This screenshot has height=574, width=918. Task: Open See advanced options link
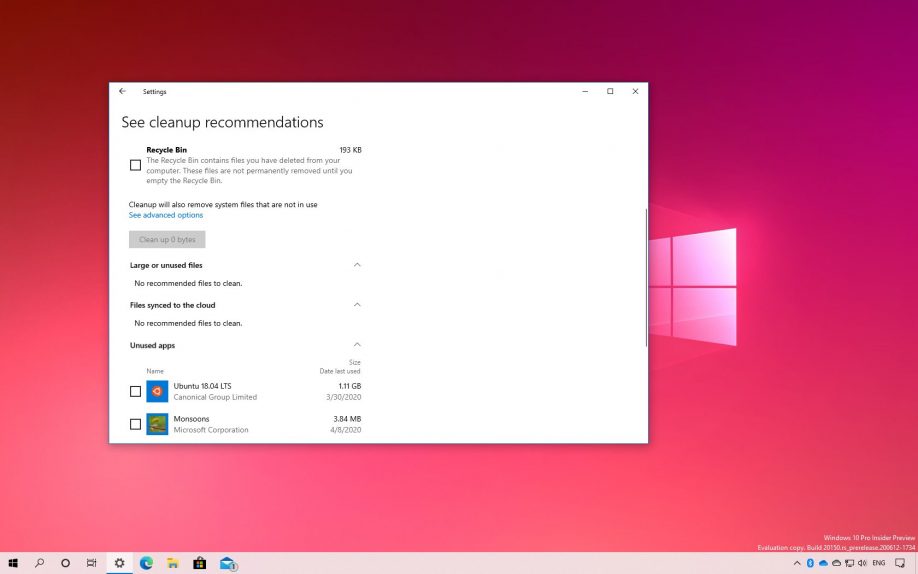pyautogui.click(x=166, y=215)
